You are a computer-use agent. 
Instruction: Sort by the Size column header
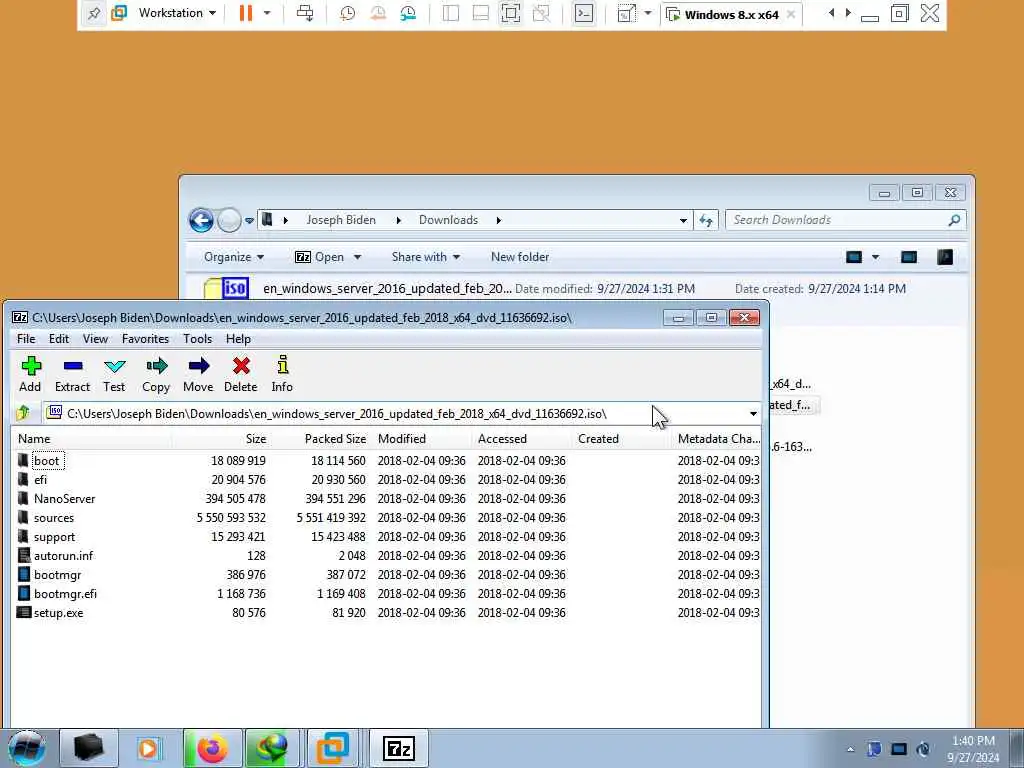(221, 439)
